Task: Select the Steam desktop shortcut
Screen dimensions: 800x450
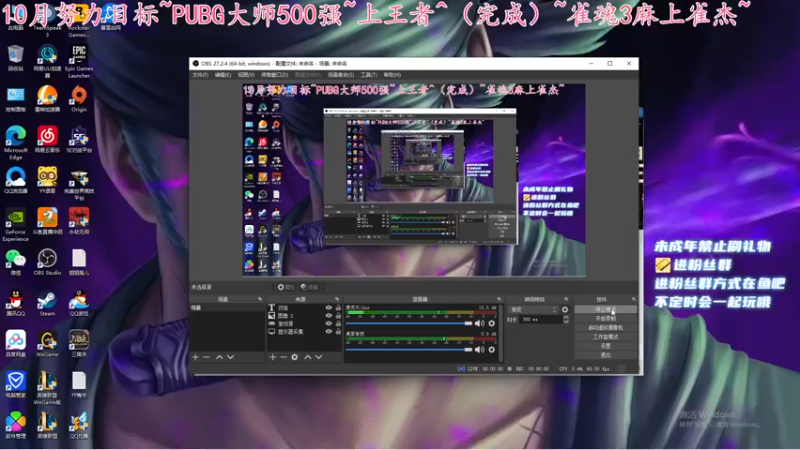Action: 47,303
